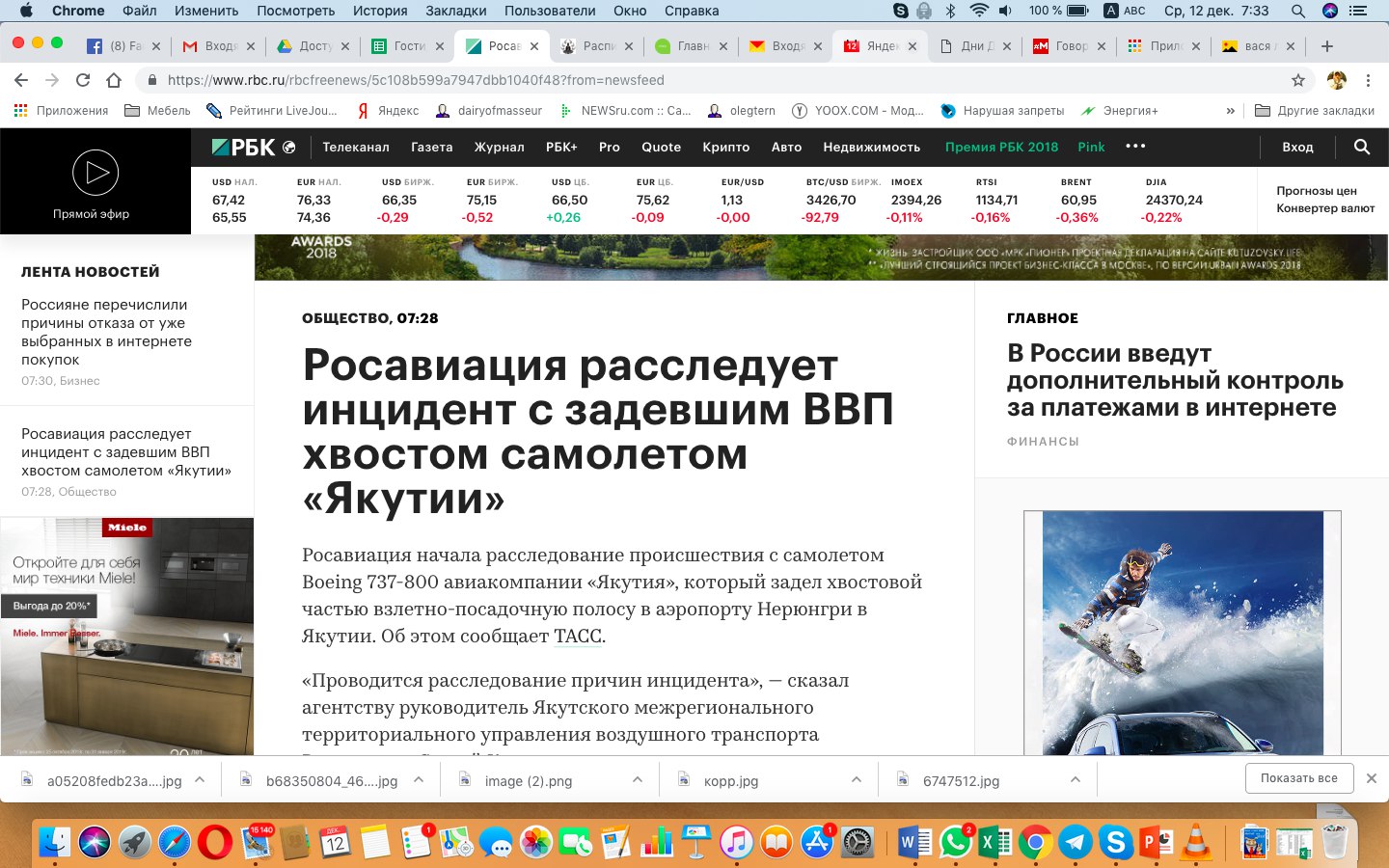Open Calendar from the Dock
Image resolution: width=1389 pixels, height=868 pixels.
335,842
